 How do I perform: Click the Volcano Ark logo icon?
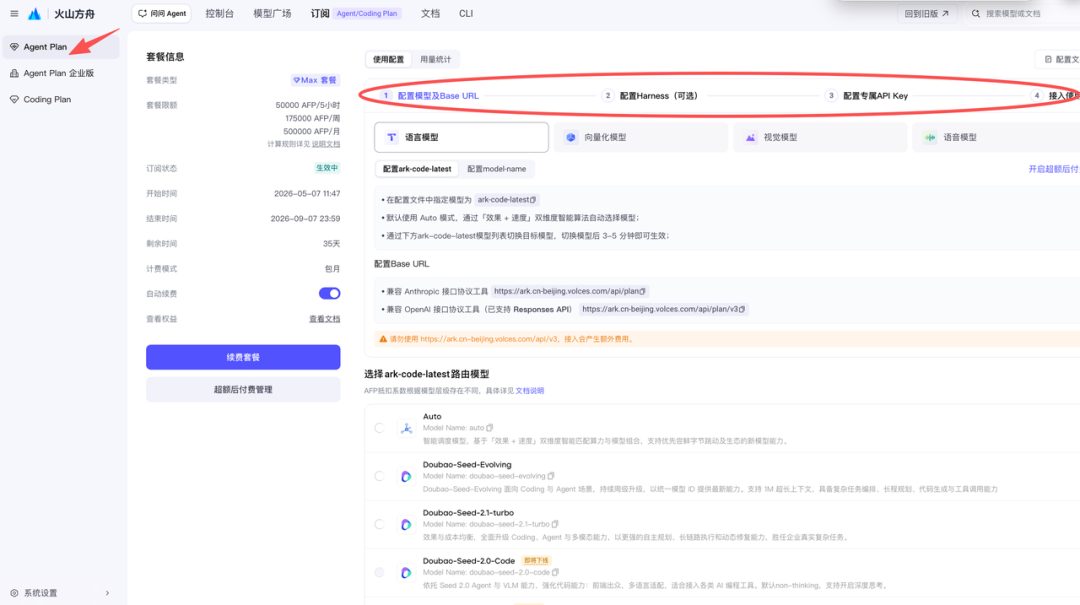coord(34,13)
